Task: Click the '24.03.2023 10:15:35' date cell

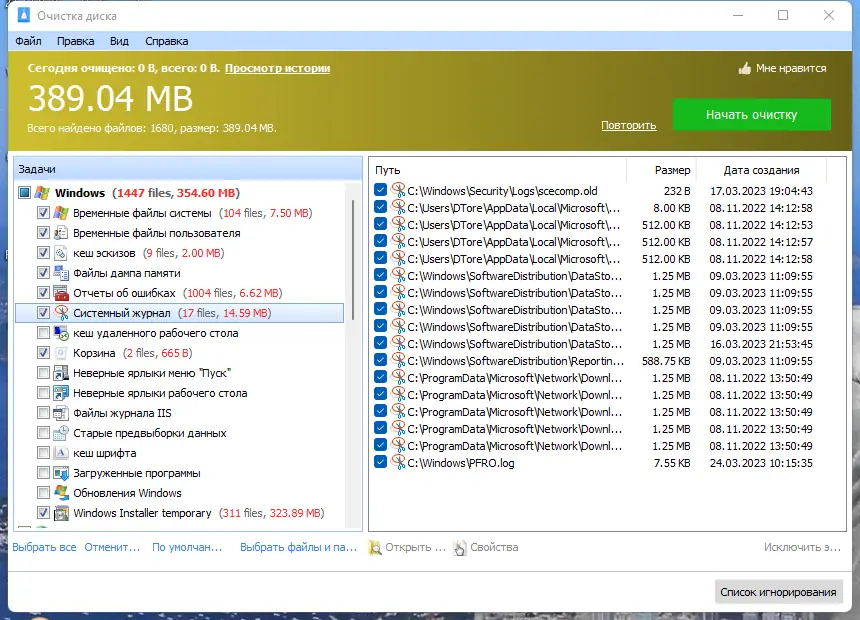Action: click(761, 463)
